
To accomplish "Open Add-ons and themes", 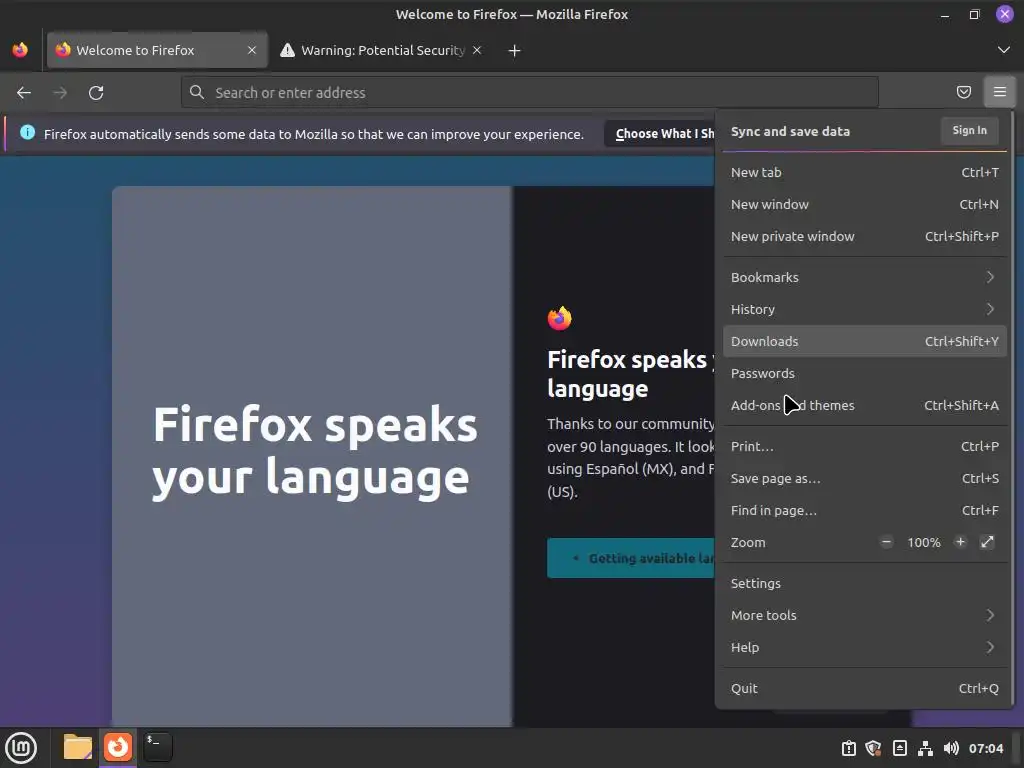I will click(x=865, y=406).
